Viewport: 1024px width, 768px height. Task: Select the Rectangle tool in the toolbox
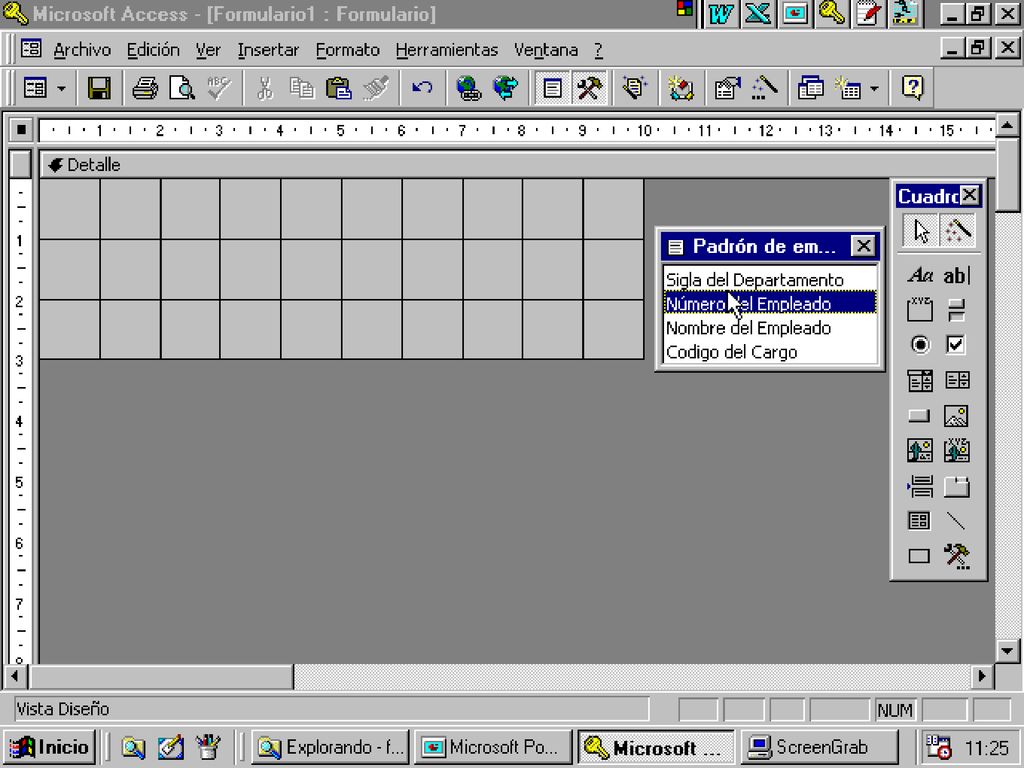point(920,556)
